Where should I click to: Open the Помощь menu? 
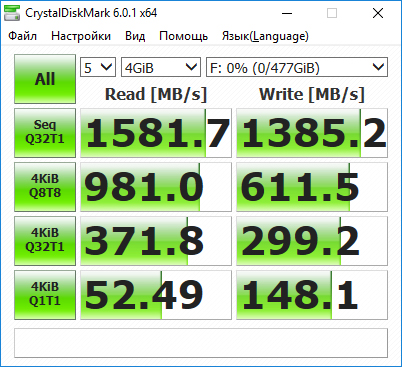coord(184,36)
